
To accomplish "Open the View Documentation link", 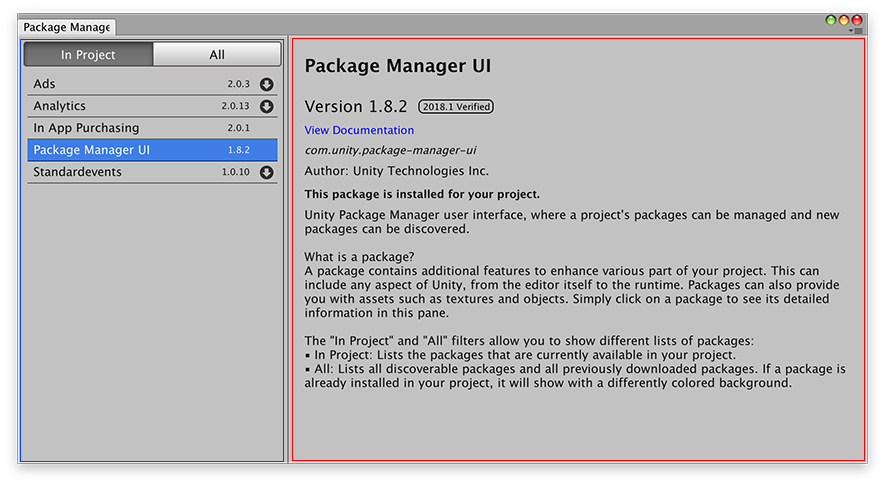I will (x=359, y=130).
